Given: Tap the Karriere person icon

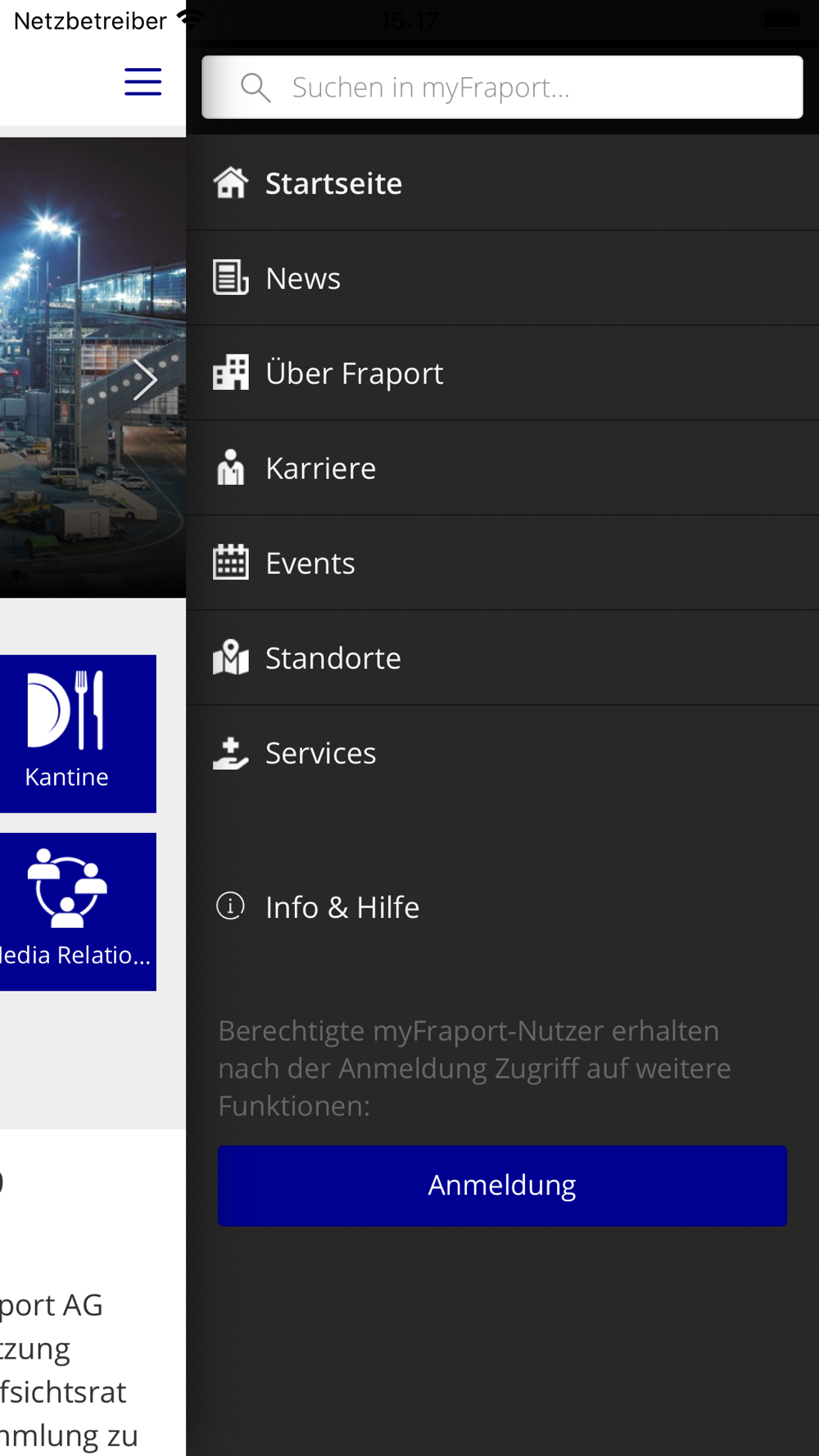Looking at the screenshot, I should pyautogui.click(x=231, y=468).
